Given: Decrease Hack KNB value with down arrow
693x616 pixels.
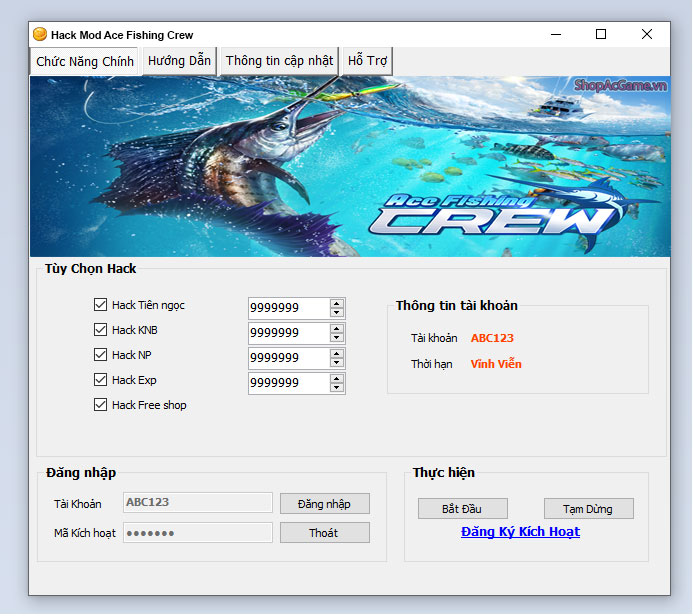Looking at the screenshot, I should point(336,338).
